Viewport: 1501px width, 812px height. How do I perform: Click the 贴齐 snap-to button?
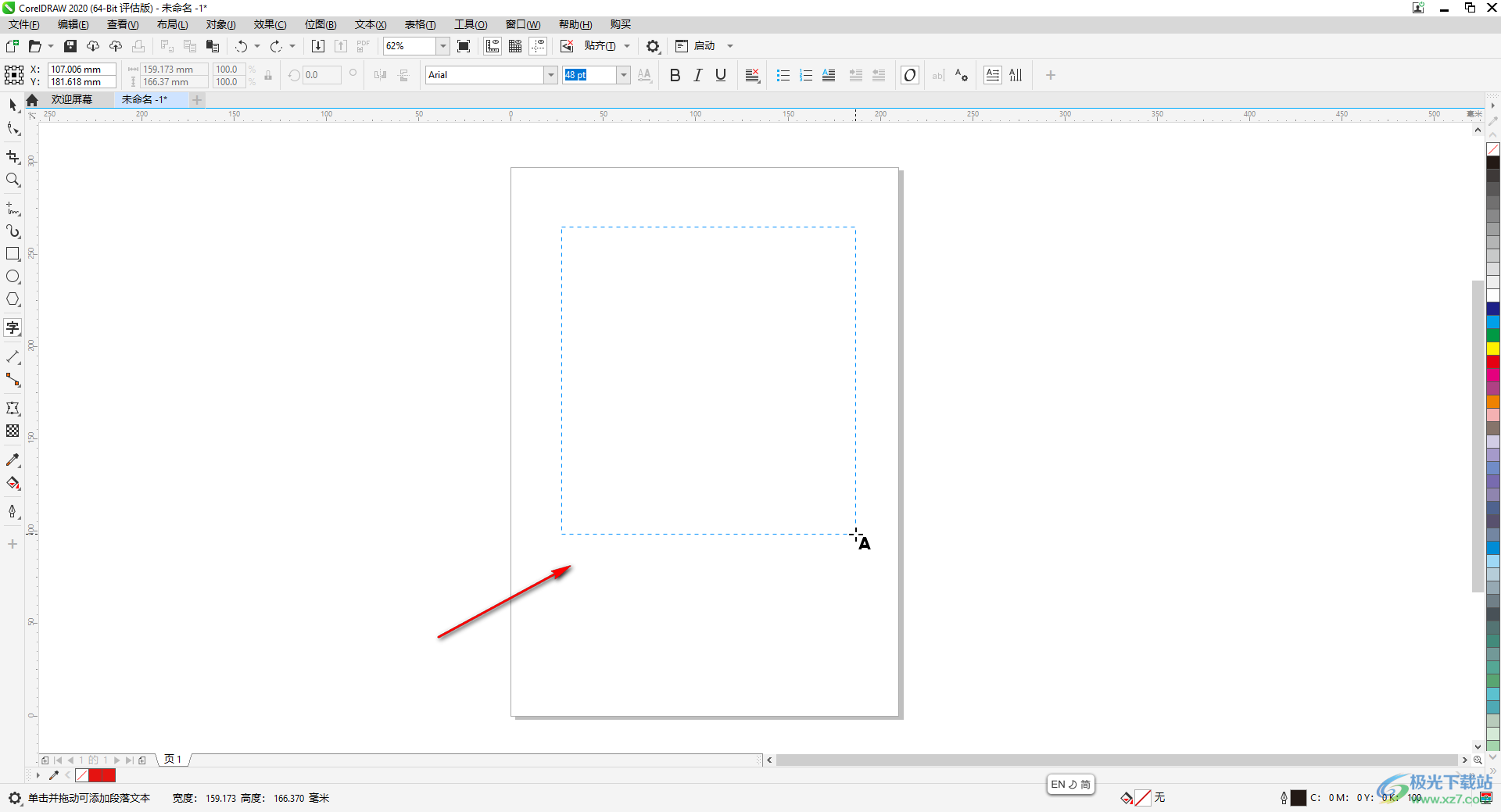[x=600, y=46]
